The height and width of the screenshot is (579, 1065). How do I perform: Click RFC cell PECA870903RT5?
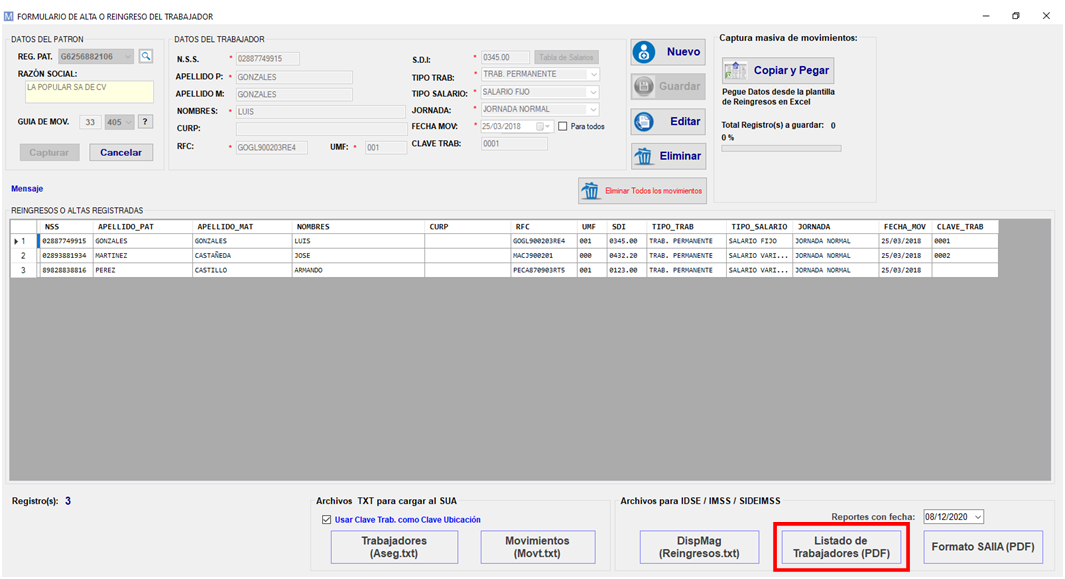tap(544, 270)
